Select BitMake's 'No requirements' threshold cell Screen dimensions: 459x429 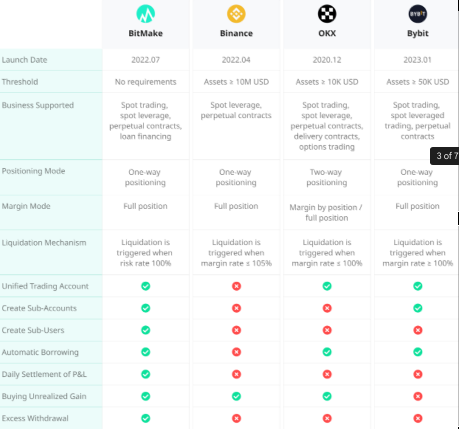(146, 82)
